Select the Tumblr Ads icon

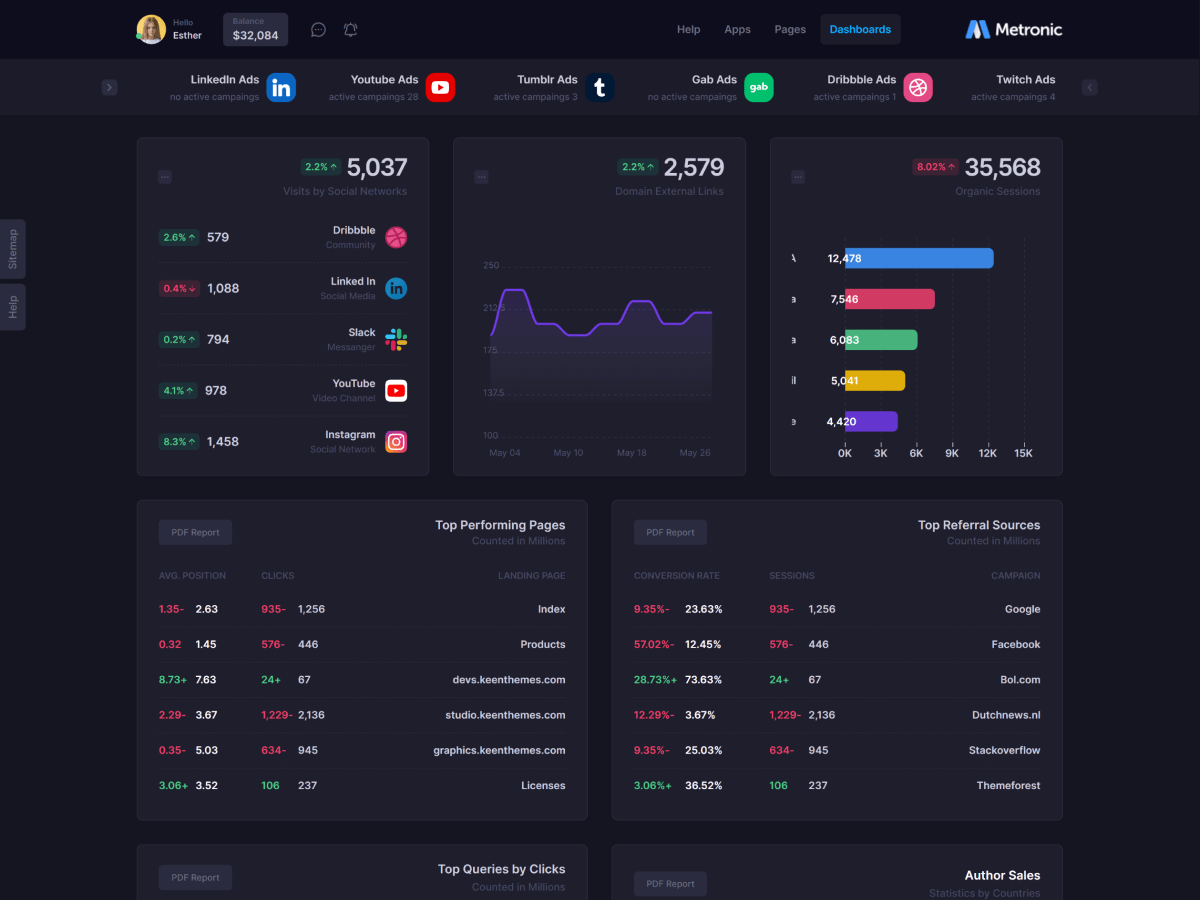click(x=599, y=88)
